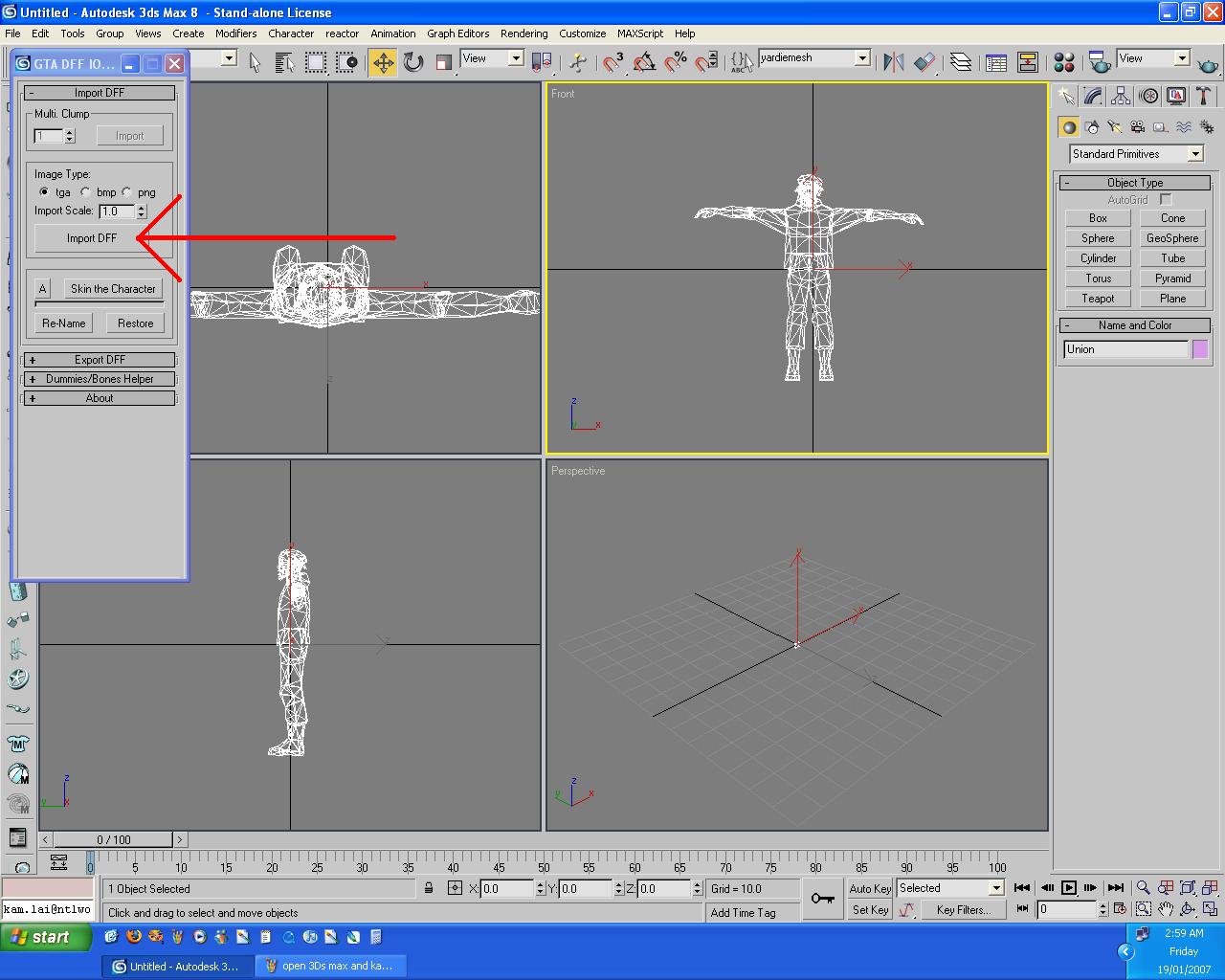Click the Skin the Character button
1225x980 pixels.
[113, 289]
